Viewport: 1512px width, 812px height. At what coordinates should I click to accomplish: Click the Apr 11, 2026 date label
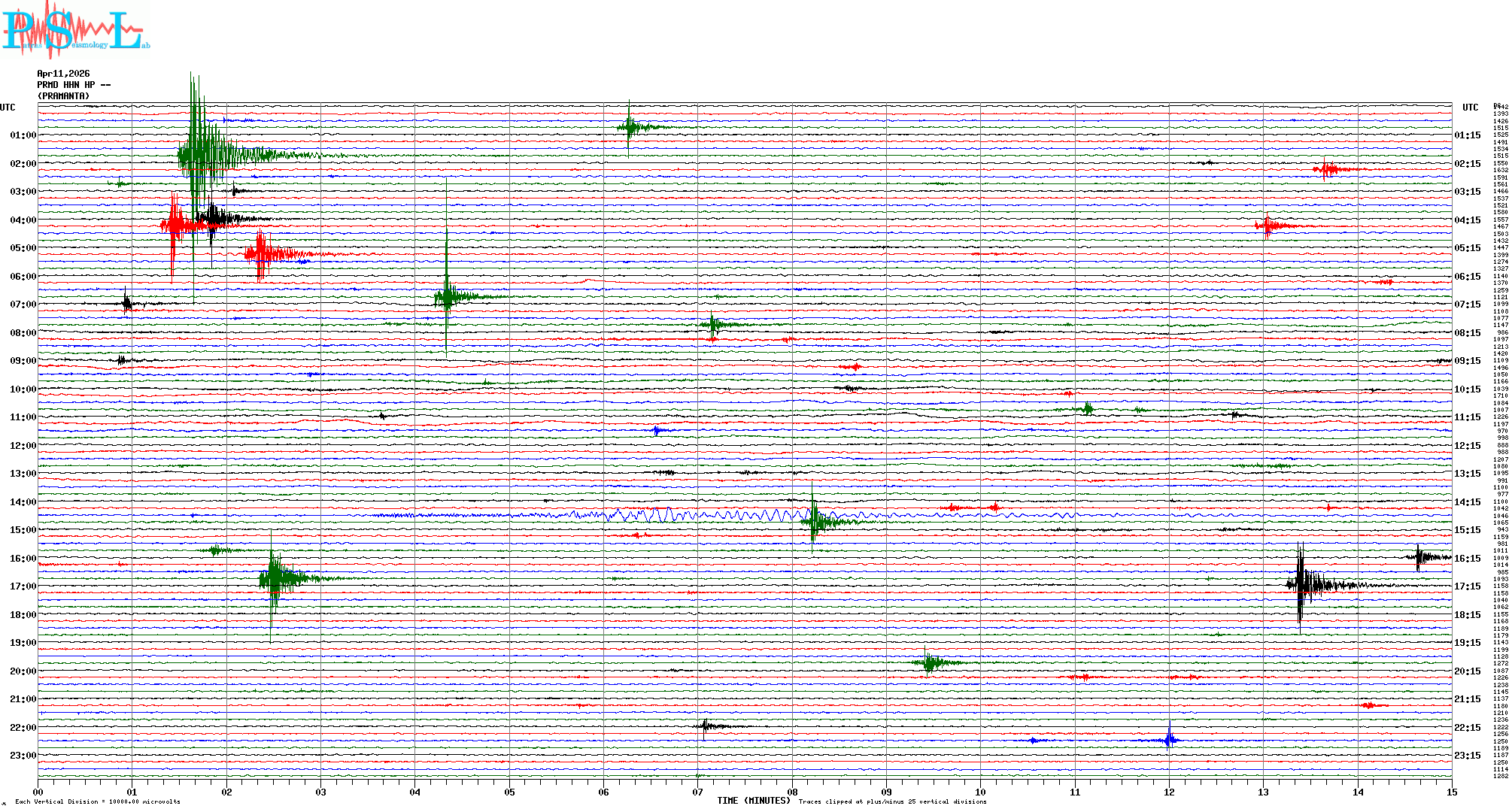63,74
